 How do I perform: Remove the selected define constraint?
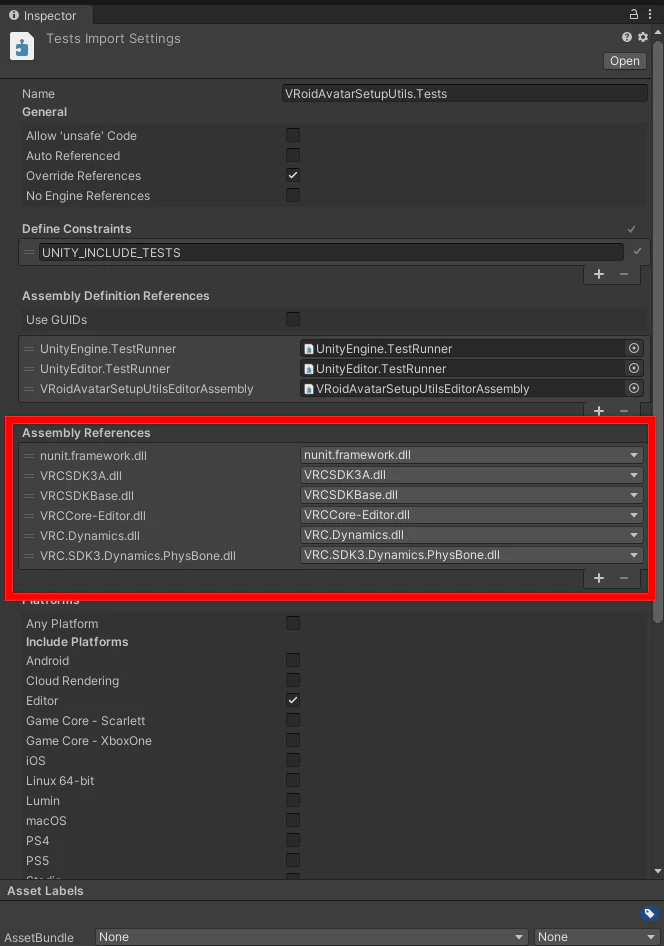point(624,274)
